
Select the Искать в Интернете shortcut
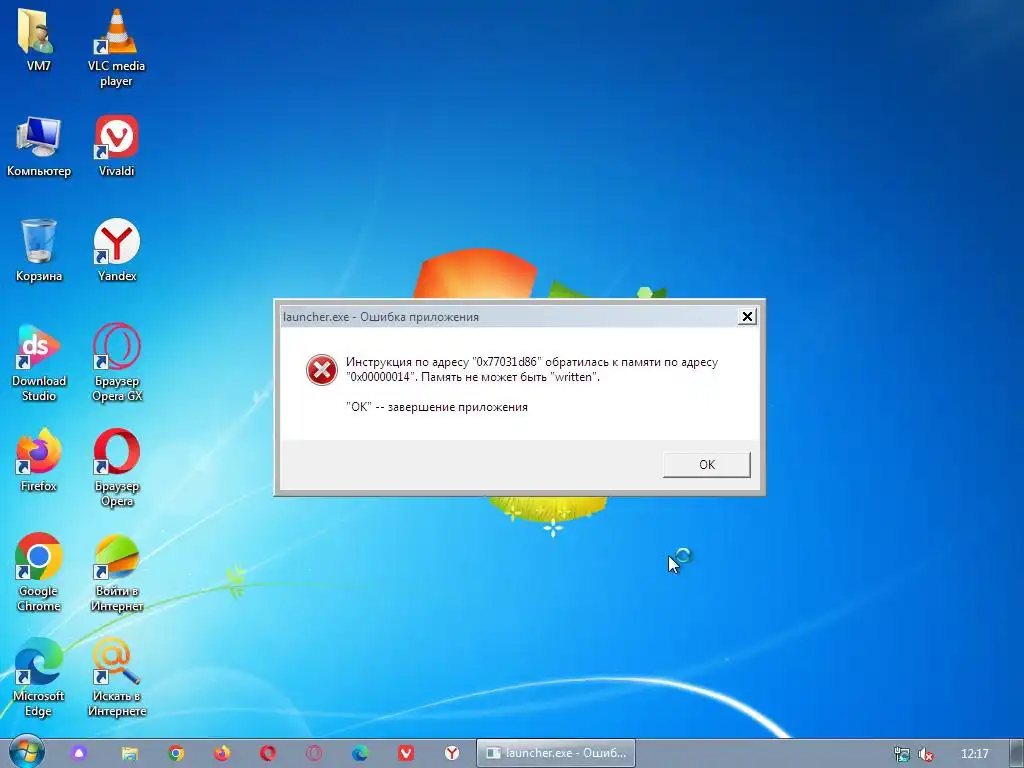pos(116,677)
